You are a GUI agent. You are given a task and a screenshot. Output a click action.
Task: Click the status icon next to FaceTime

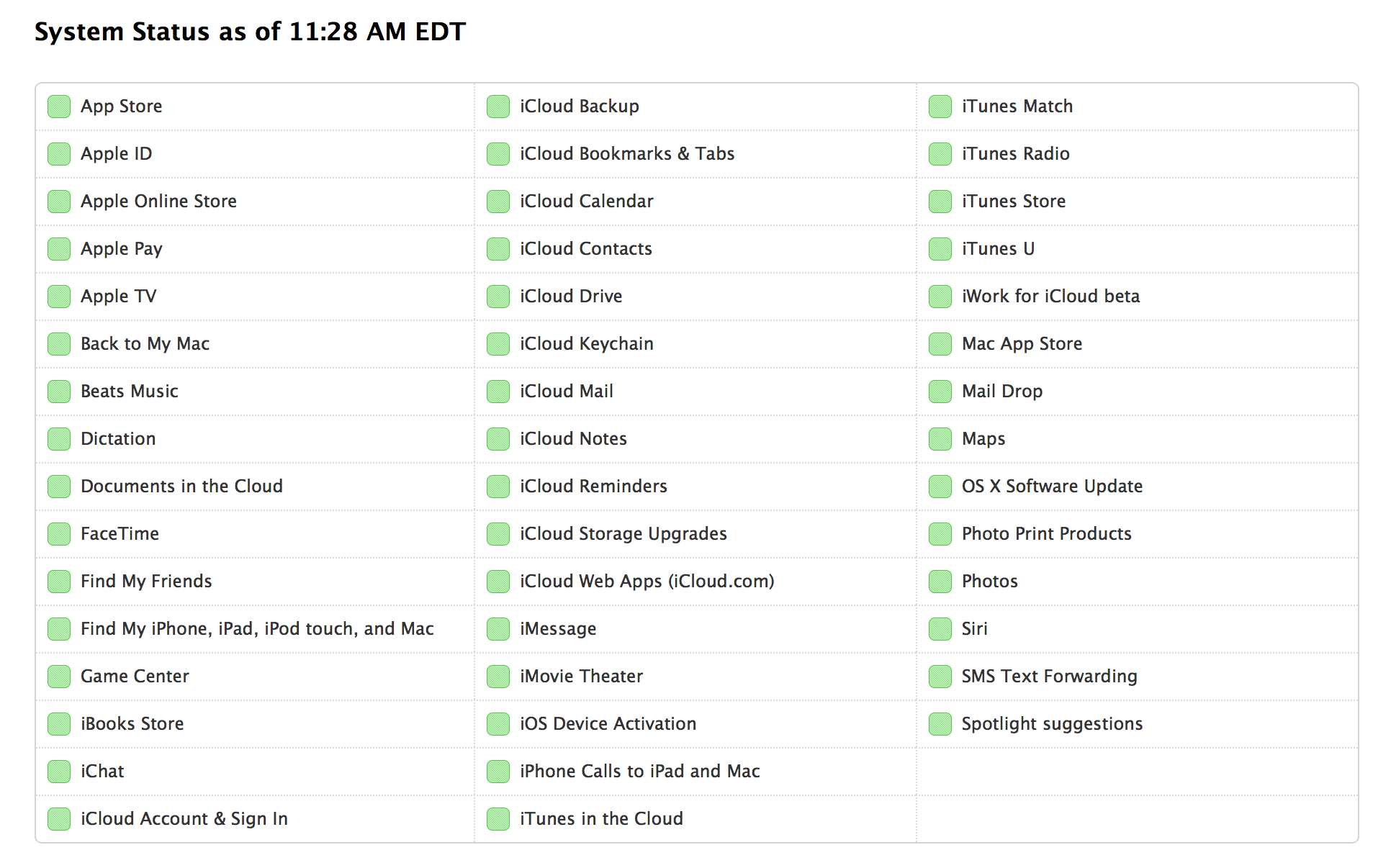pyautogui.click(x=59, y=534)
